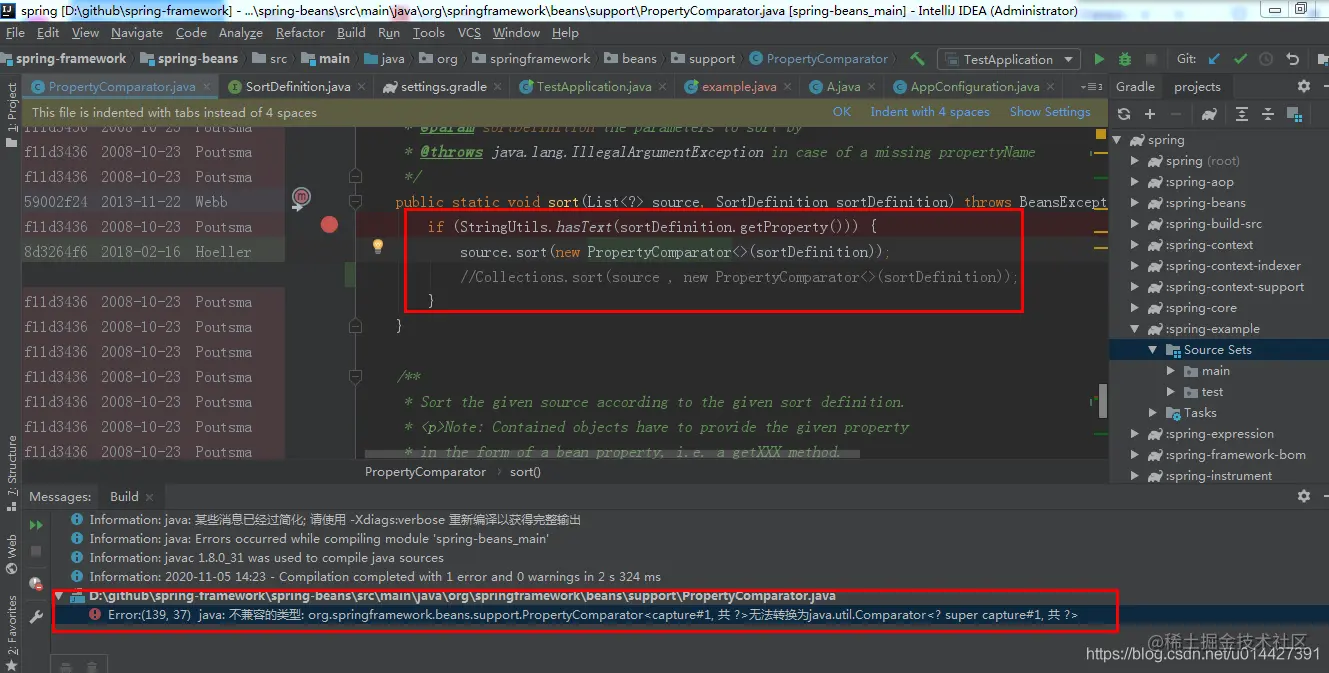The height and width of the screenshot is (673, 1329).
Task: Click Git Update Project blue arrow
Action: click(x=1214, y=59)
